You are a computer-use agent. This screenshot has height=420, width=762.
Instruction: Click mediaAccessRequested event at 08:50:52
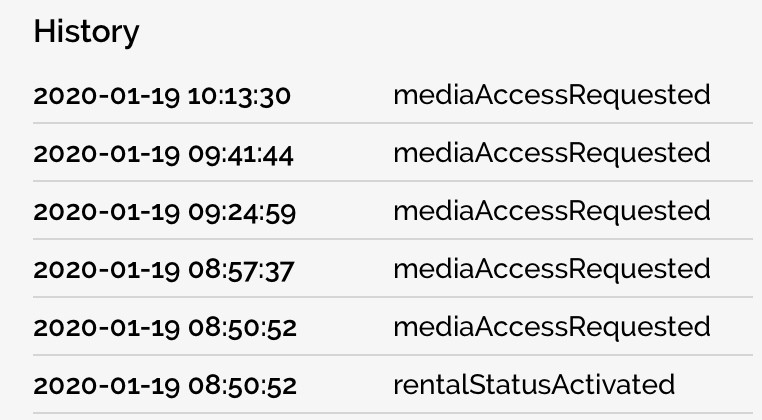click(552, 327)
